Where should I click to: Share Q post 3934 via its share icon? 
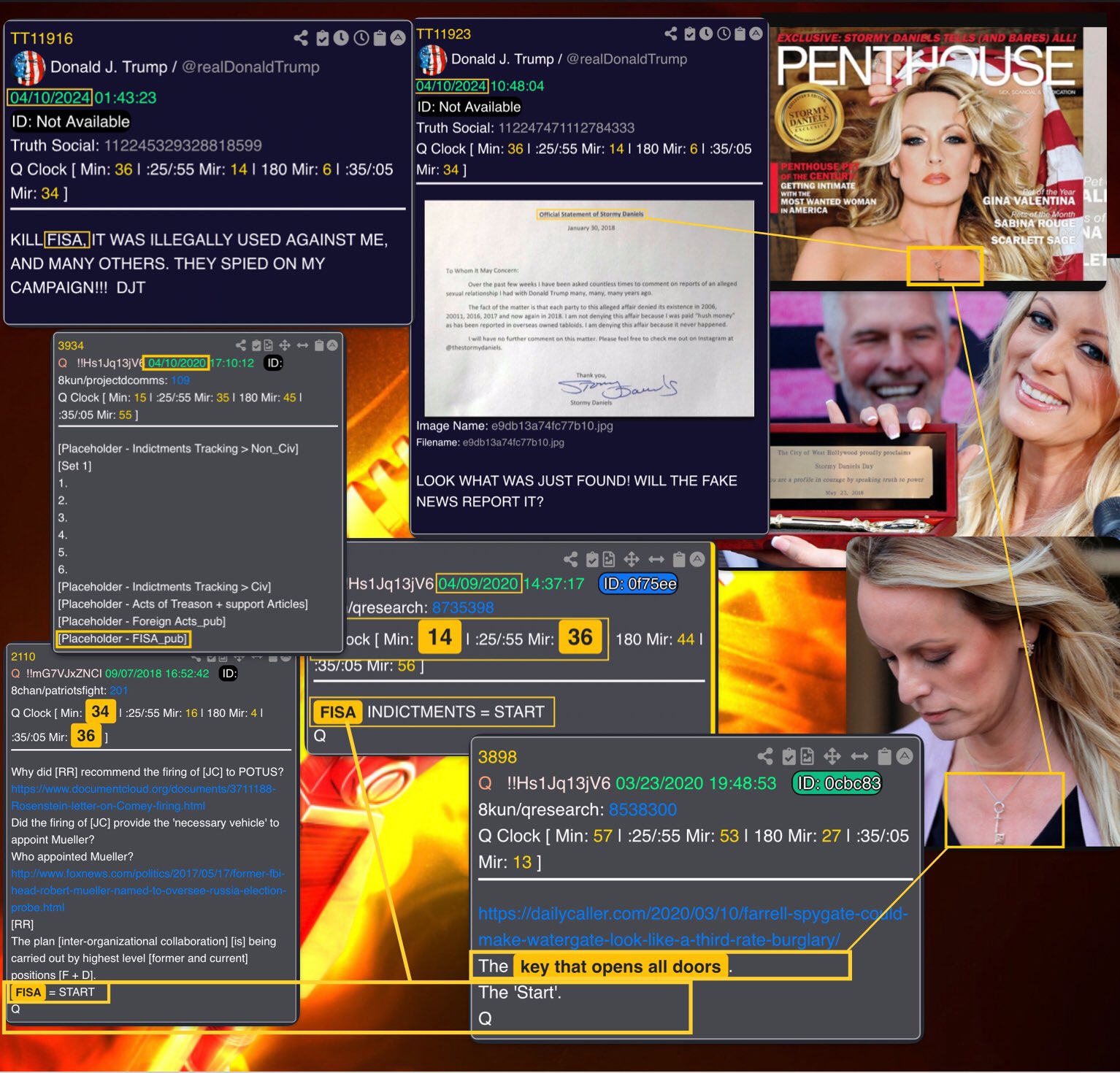point(241,345)
